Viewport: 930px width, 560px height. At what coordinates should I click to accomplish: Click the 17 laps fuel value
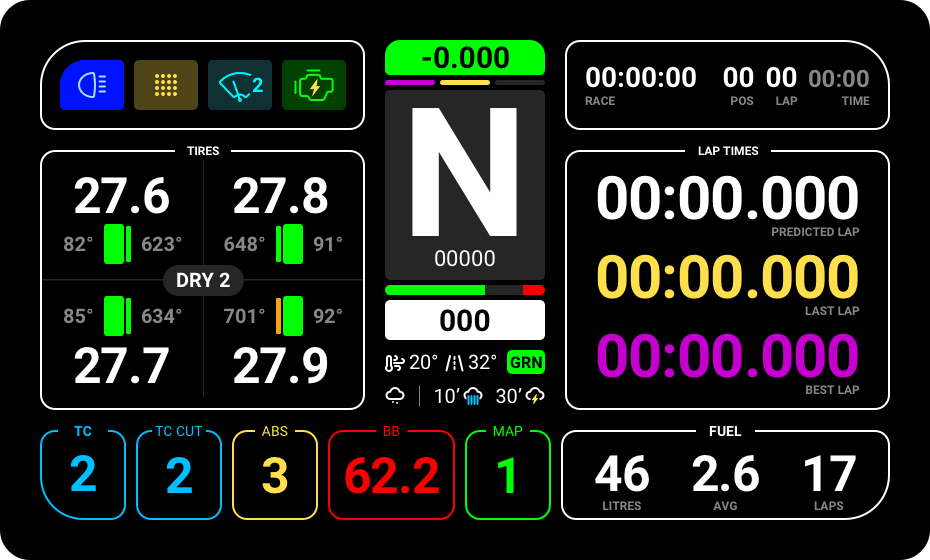pos(829,475)
